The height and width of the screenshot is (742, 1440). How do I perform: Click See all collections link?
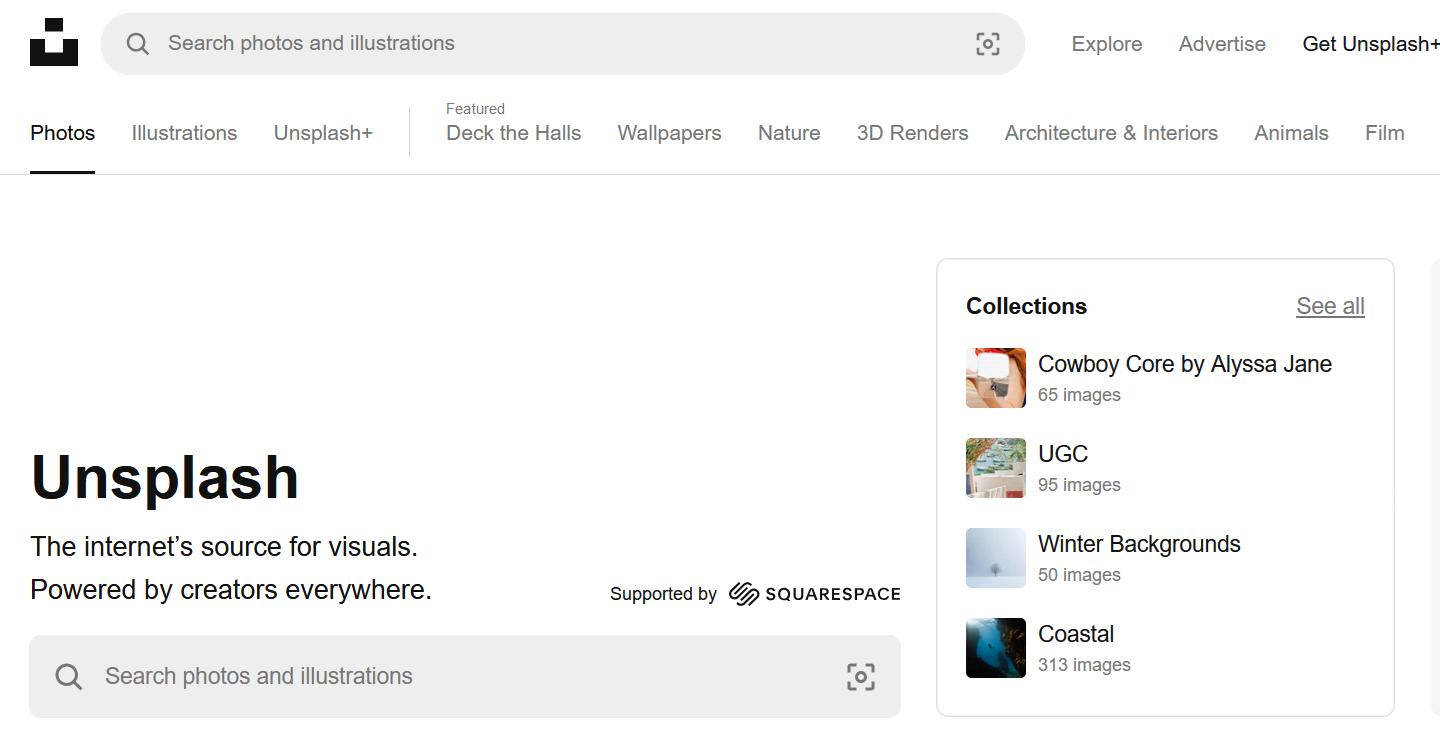(1330, 306)
